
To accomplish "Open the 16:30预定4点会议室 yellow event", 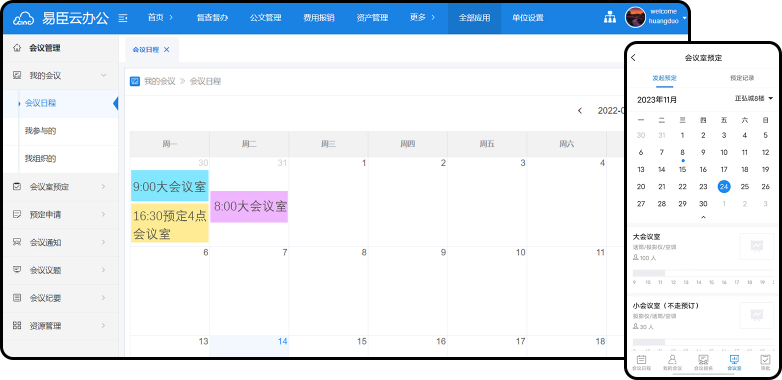I will pyautogui.click(x=170, y=223).
